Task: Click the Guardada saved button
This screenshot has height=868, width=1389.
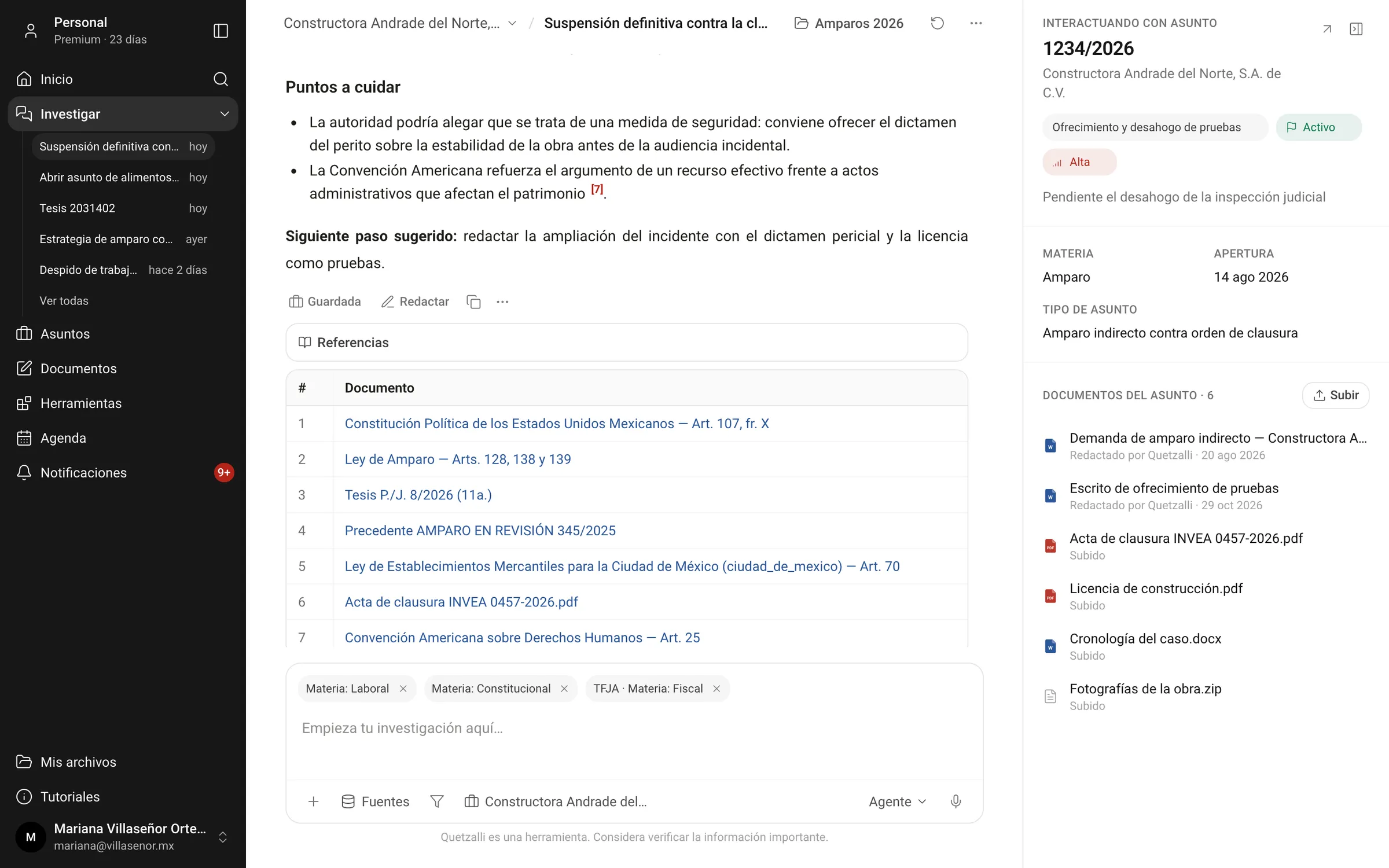Action: (x=325, y=301)
